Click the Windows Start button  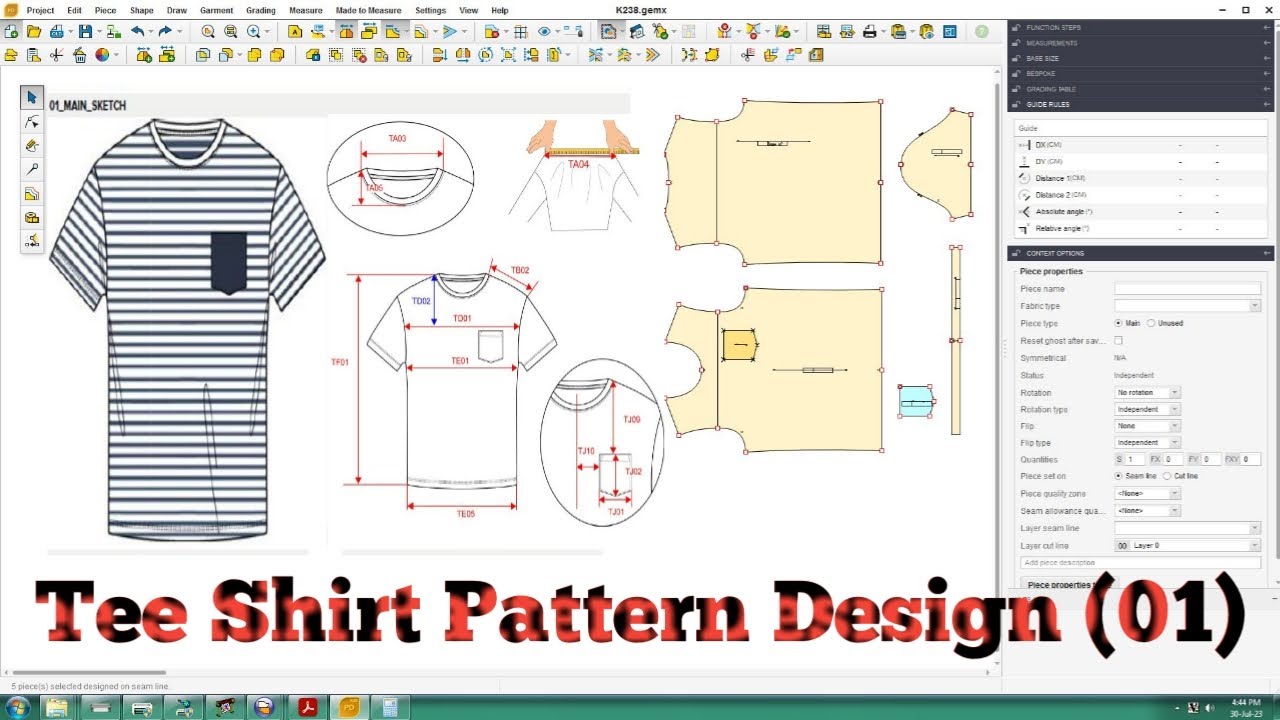[17, 708]
